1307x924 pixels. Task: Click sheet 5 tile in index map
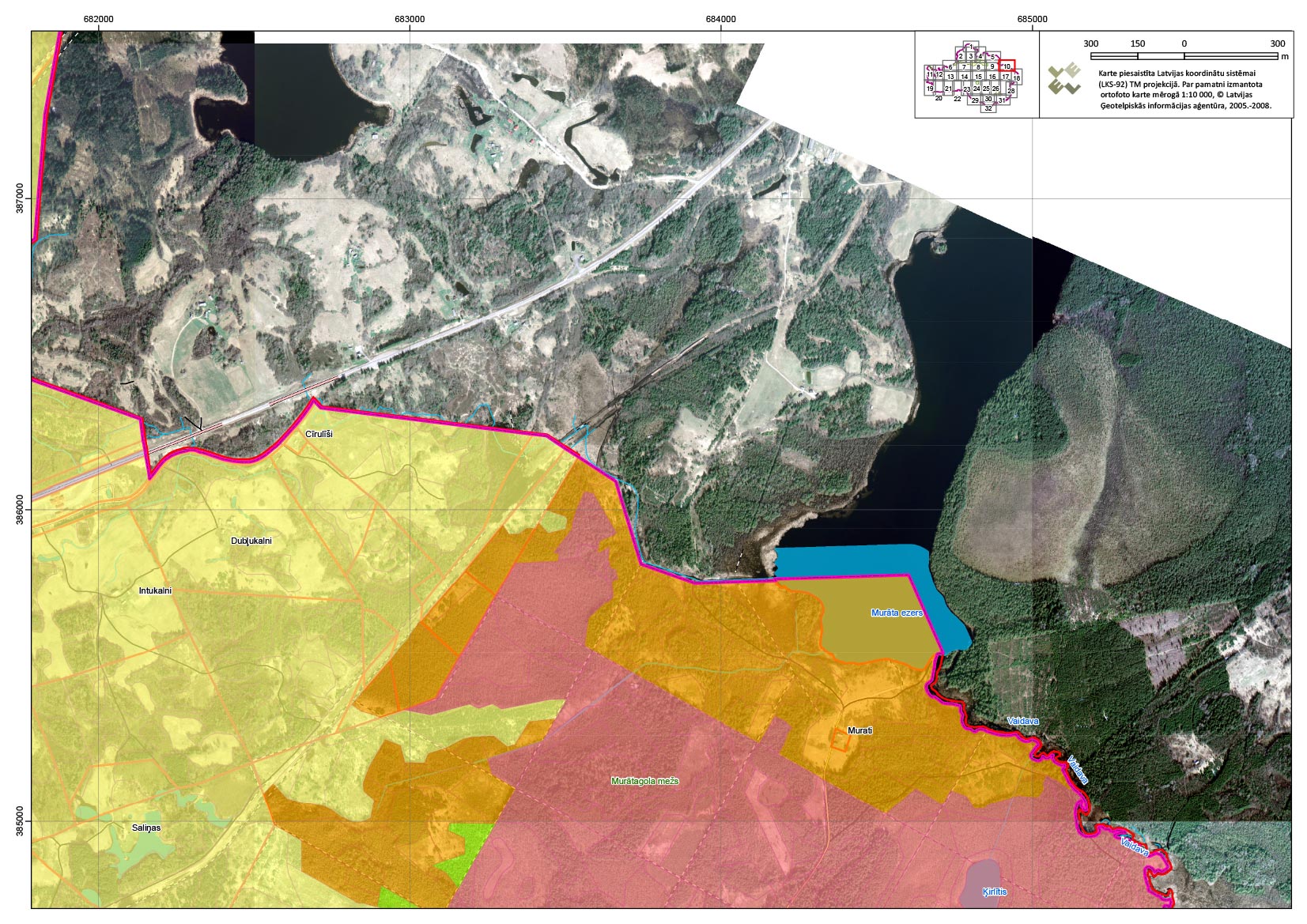992,57
